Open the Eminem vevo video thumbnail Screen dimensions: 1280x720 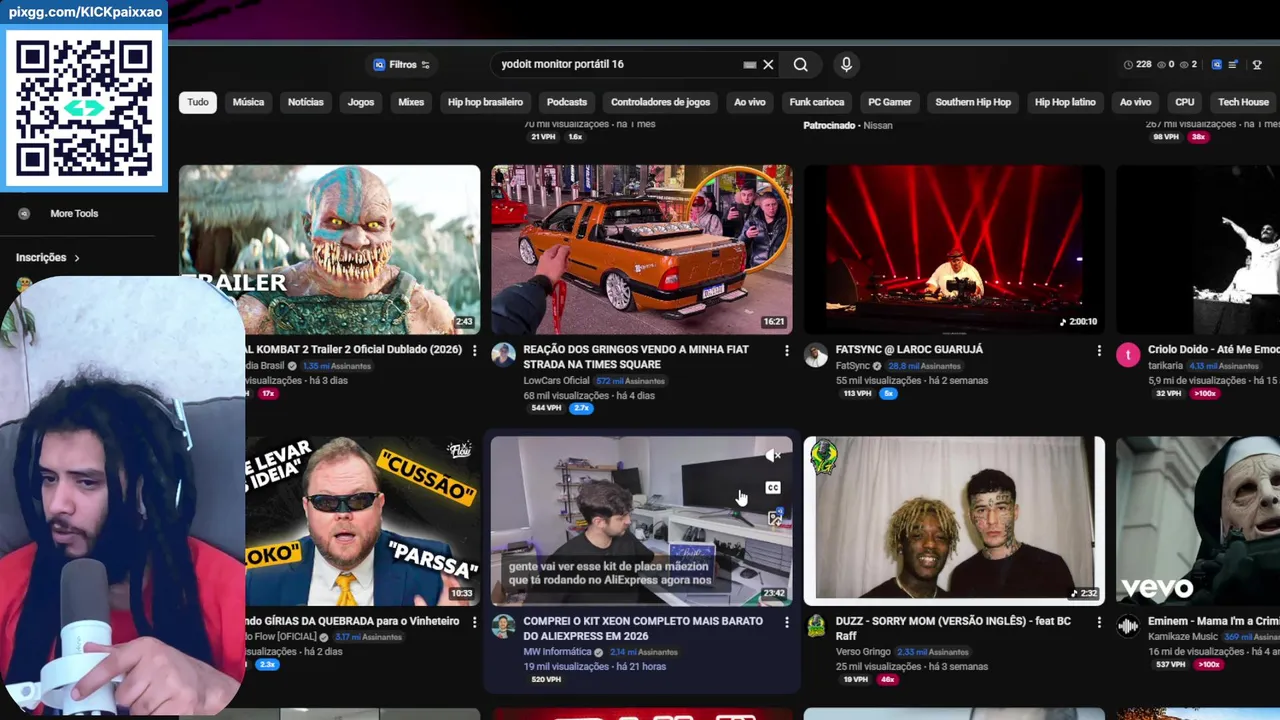click(1198, 520)
